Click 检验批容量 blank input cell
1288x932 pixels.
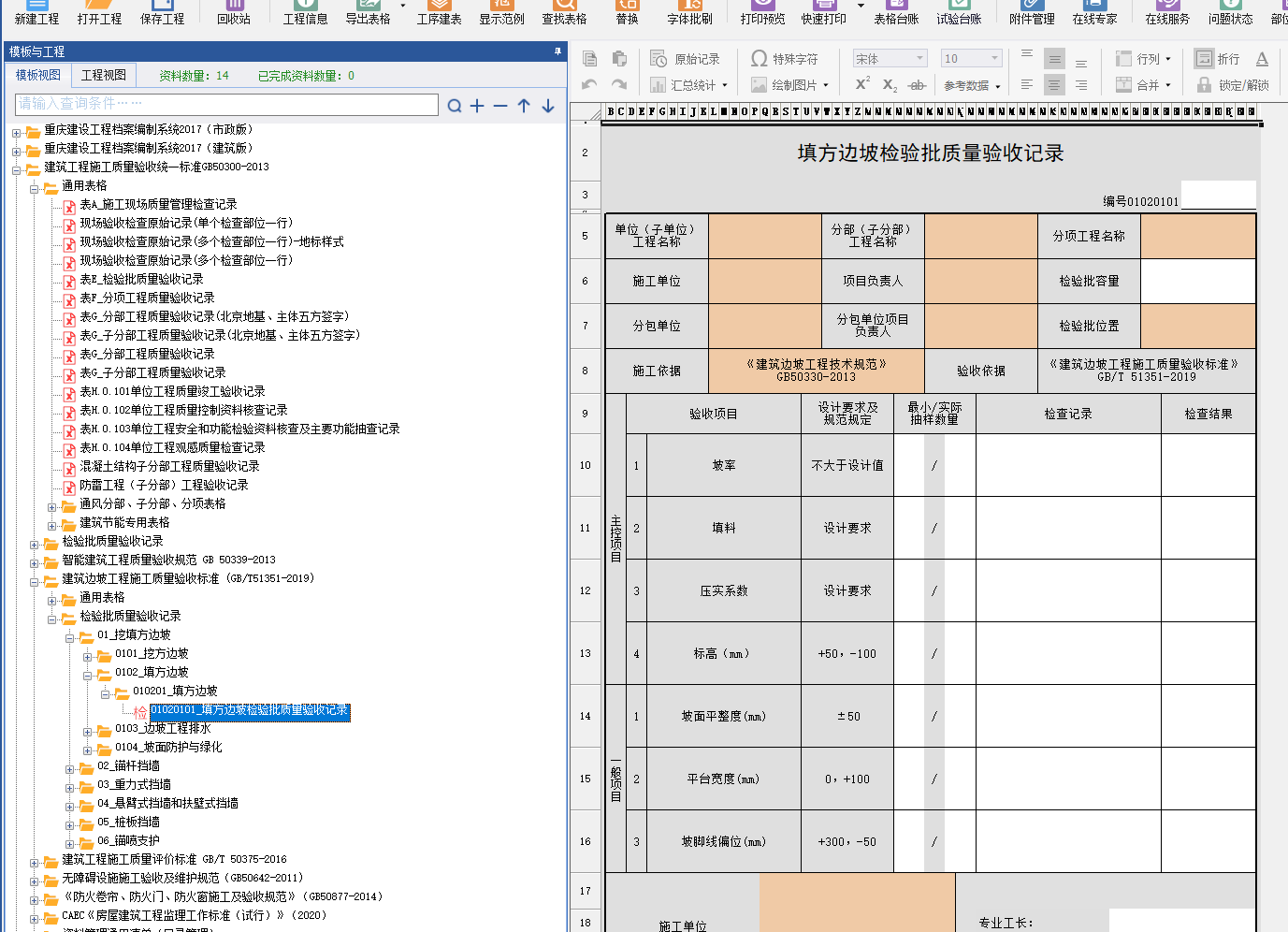pyautogui.click(x=1197, y=281)
